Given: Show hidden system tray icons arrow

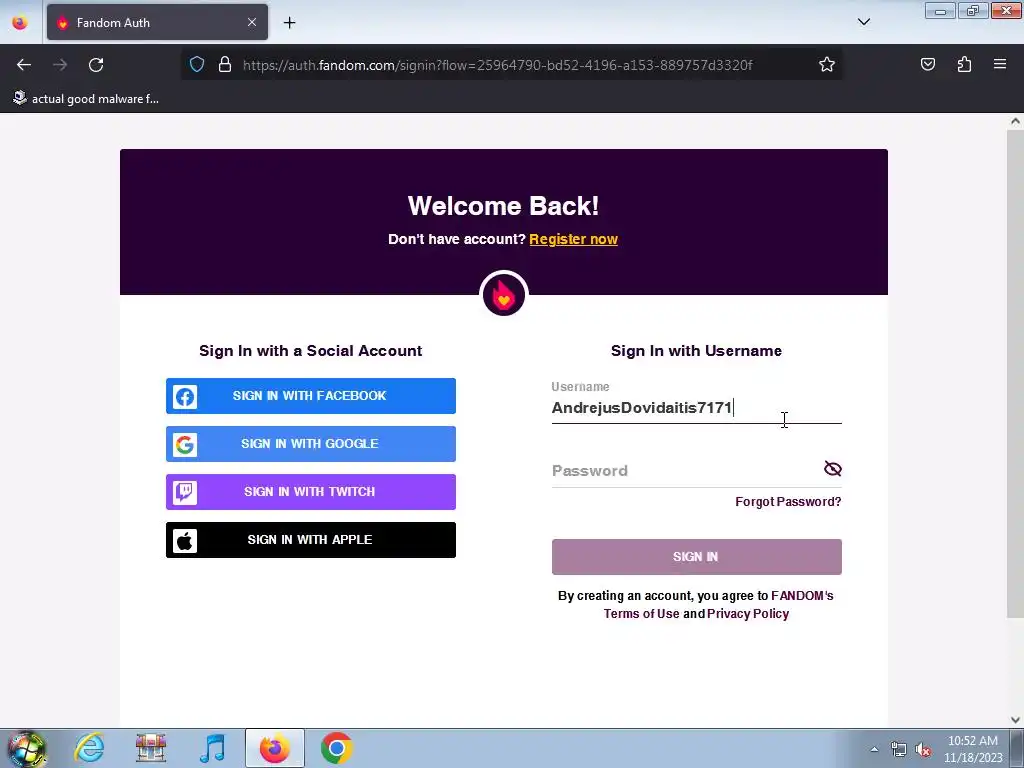Looking at the screenshot, I should click(x=874, y=749).
